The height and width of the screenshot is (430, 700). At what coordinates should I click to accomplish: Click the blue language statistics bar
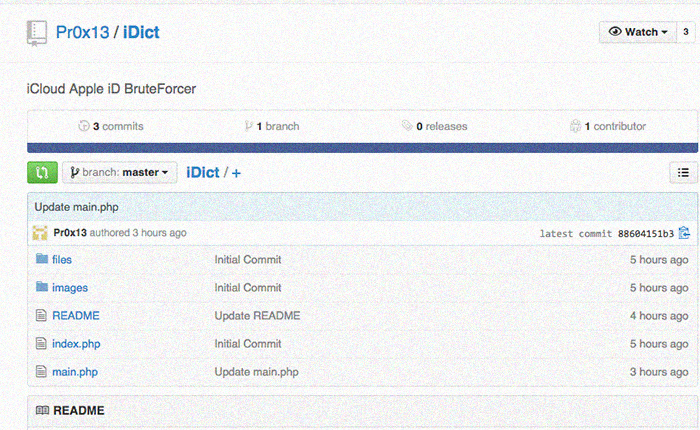tap(362, 148)
